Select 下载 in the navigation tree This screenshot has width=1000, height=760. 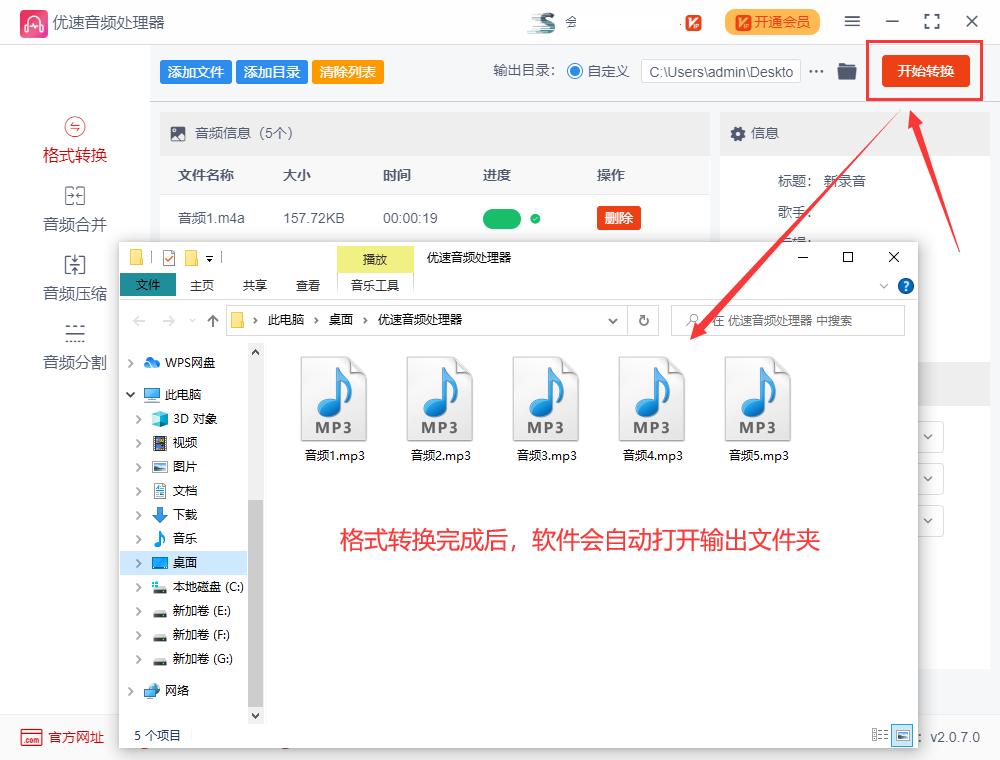(x=184, y=515)
